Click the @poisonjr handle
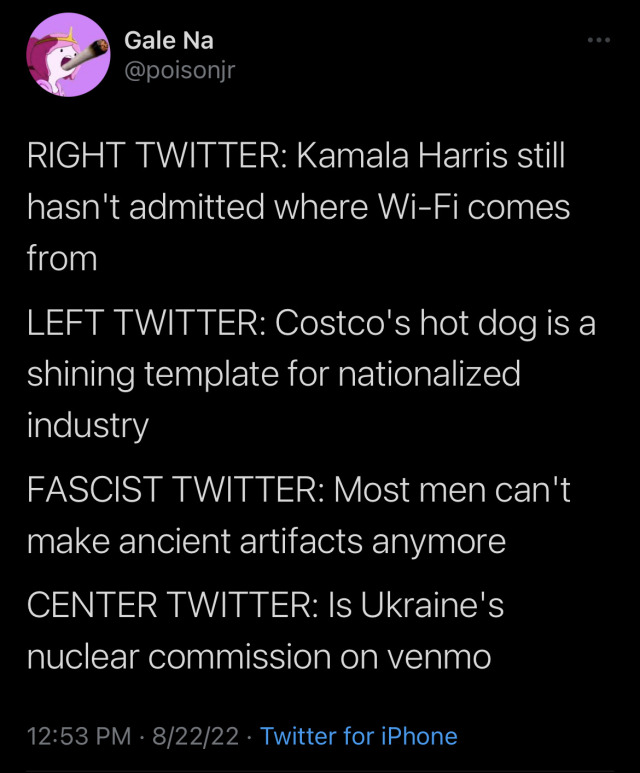The width and height of the screenshot is (640, 773). tap(179, 70)
